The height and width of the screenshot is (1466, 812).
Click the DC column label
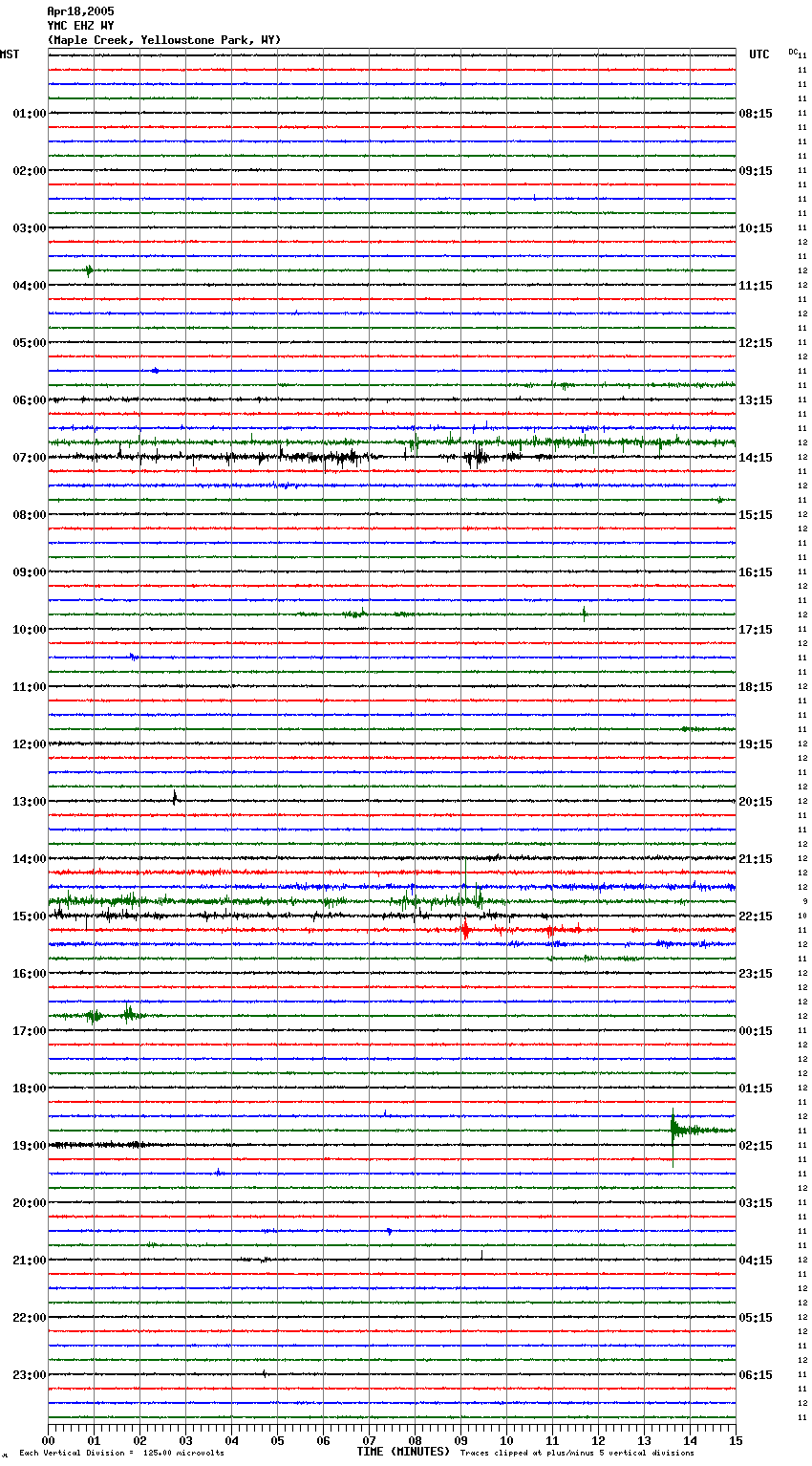(x=793, y=52)
